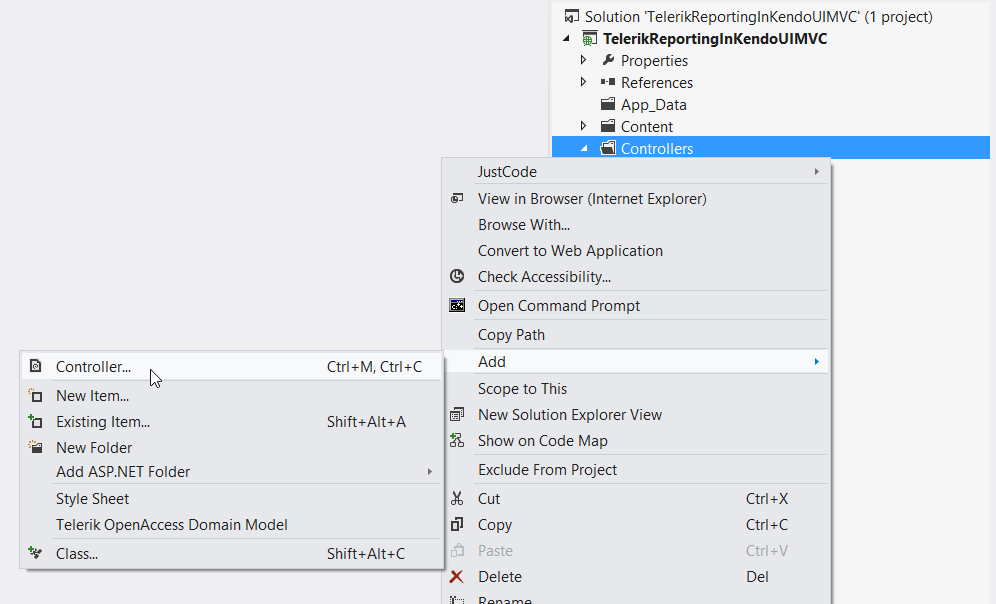The width and height of the screenshot is (996, 604).
Task: Click the New Folder icon
Action: [36, 448]
